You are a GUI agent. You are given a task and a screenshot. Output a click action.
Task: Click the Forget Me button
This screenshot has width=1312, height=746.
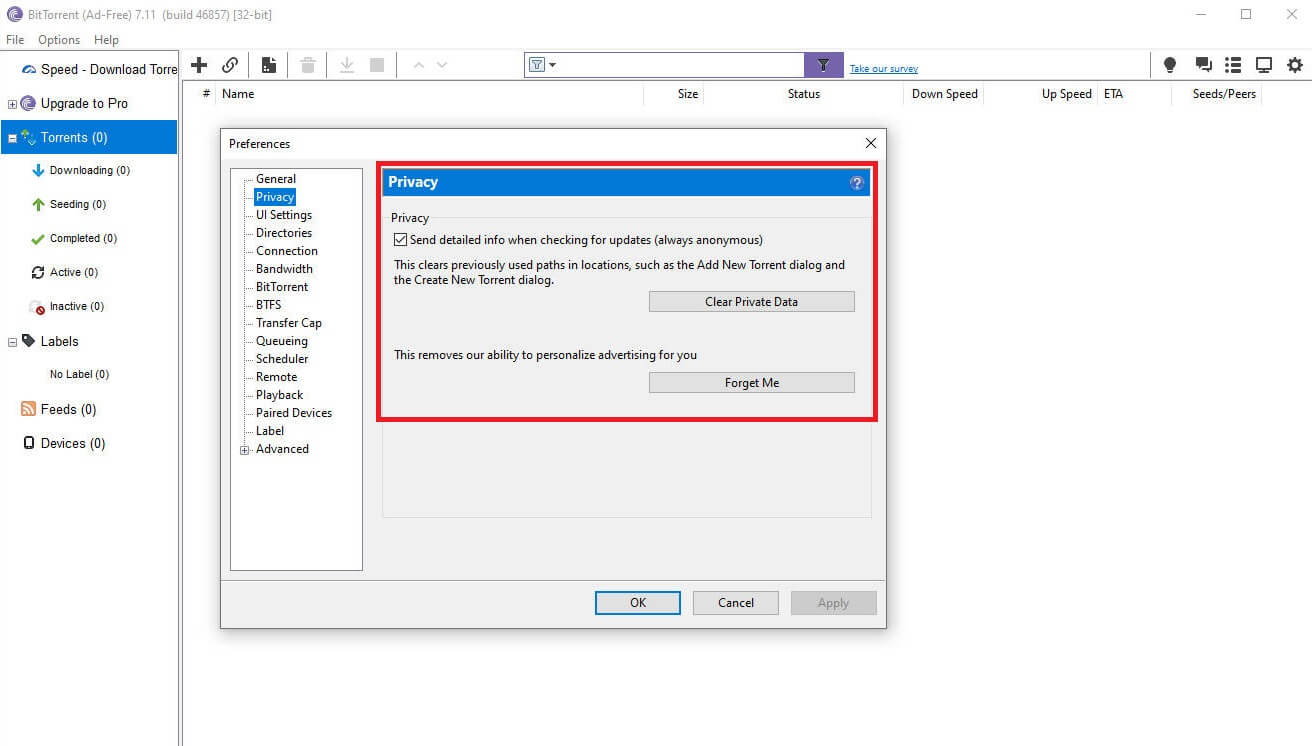pos(752,383)
